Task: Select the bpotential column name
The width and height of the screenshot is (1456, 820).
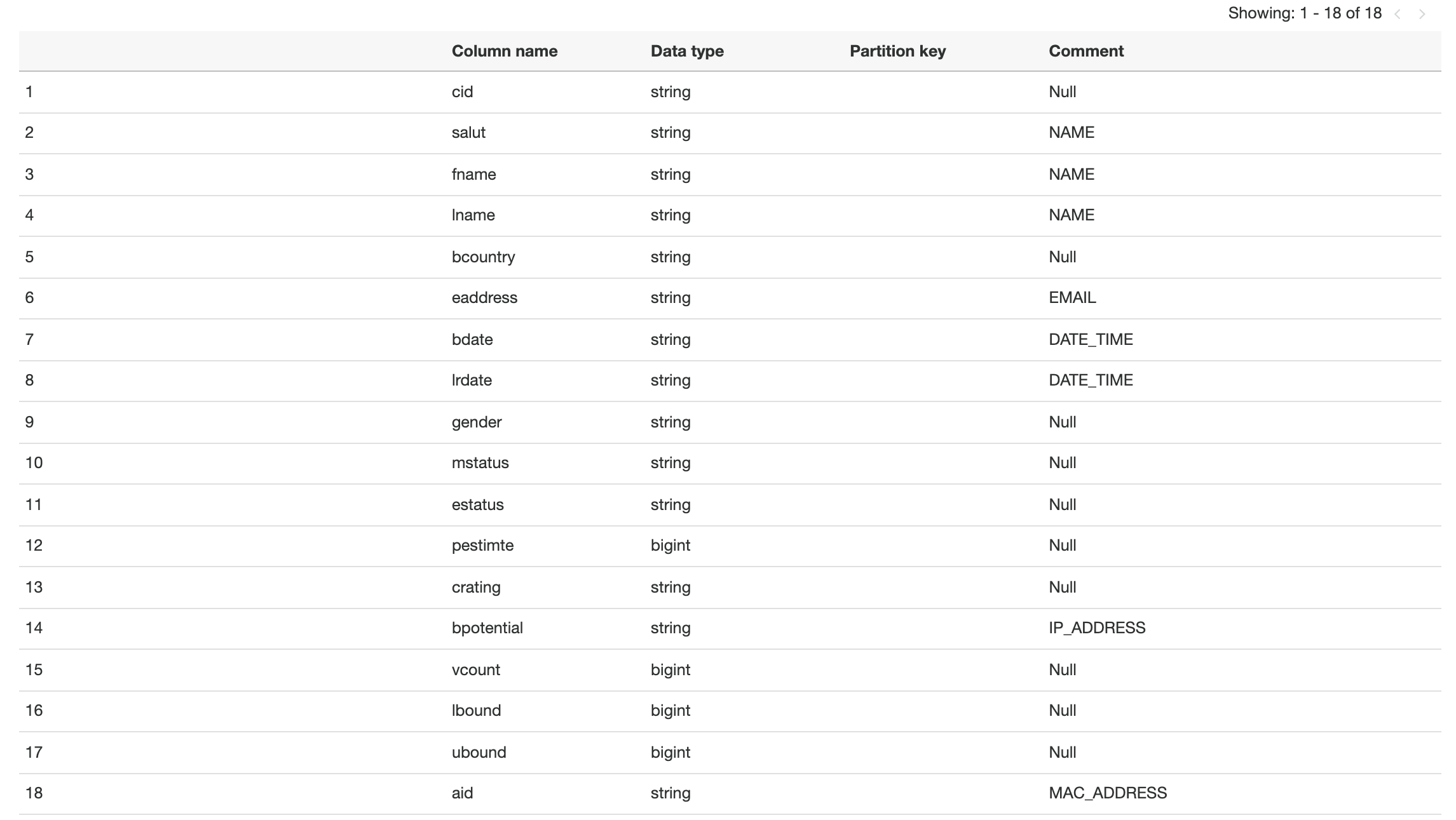Action: 487,628
